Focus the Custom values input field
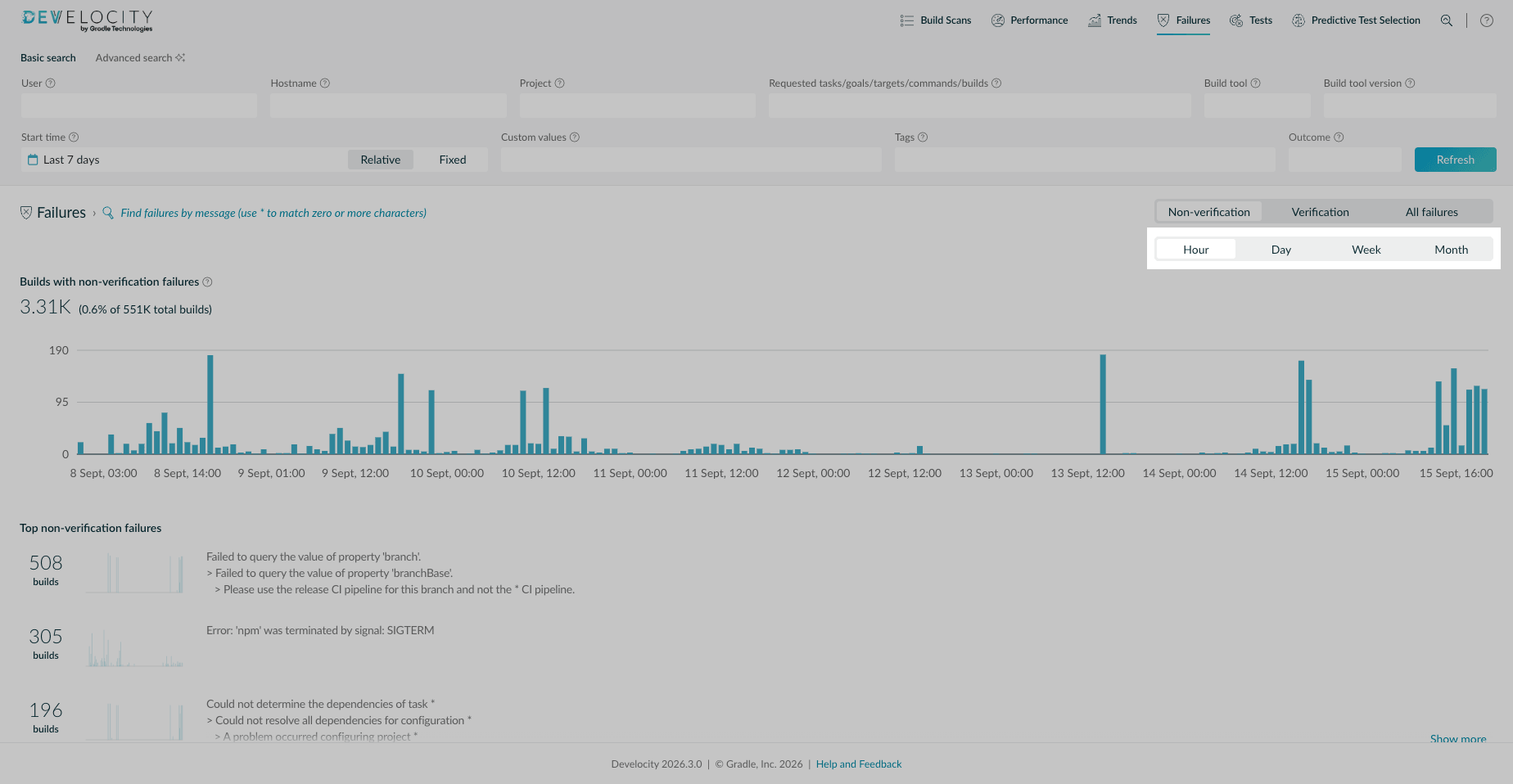Image resolution: width=1513 pixels, height=784 pixels. (691, 160)
